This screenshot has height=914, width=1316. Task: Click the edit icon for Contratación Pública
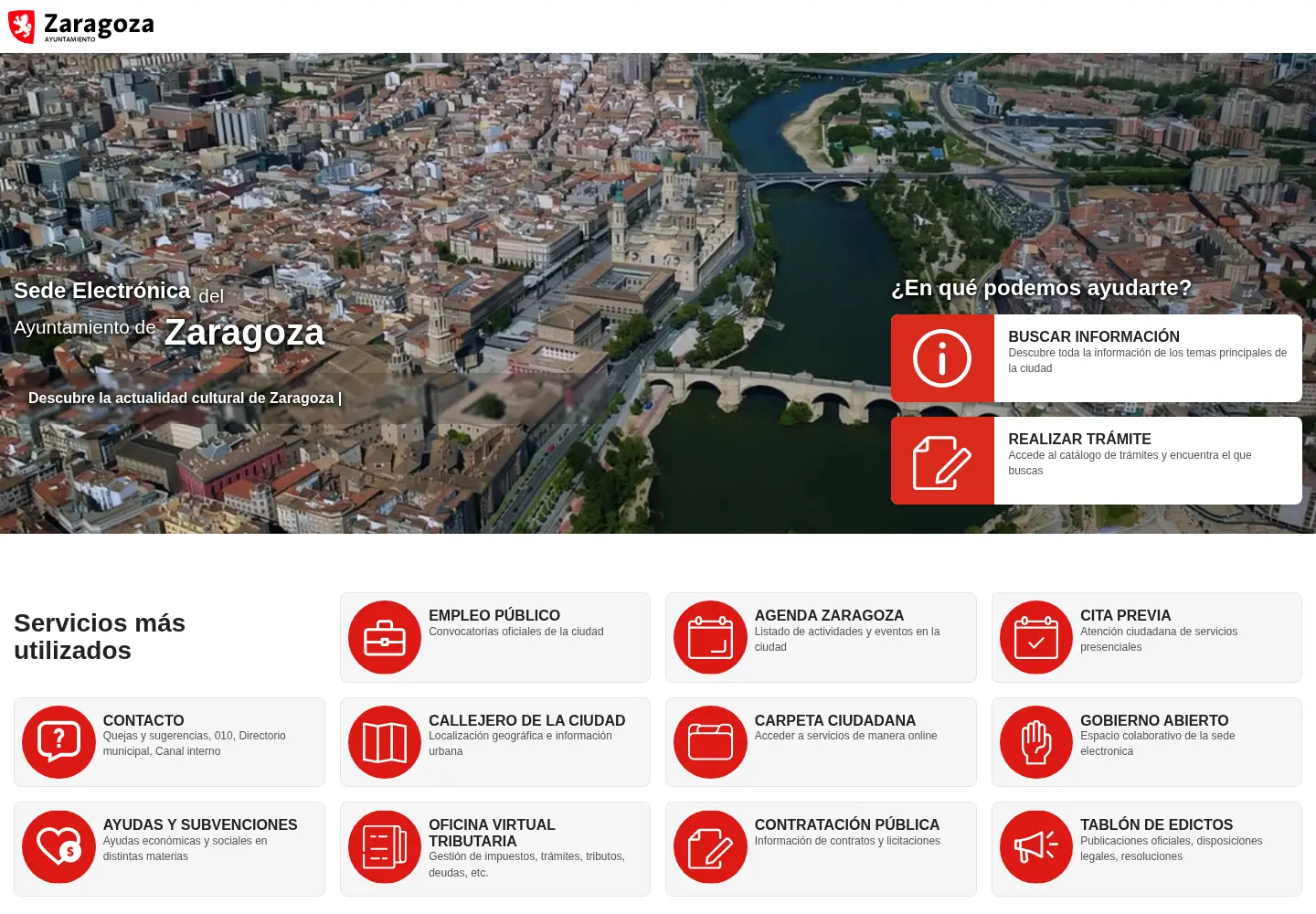pos(710,847)
